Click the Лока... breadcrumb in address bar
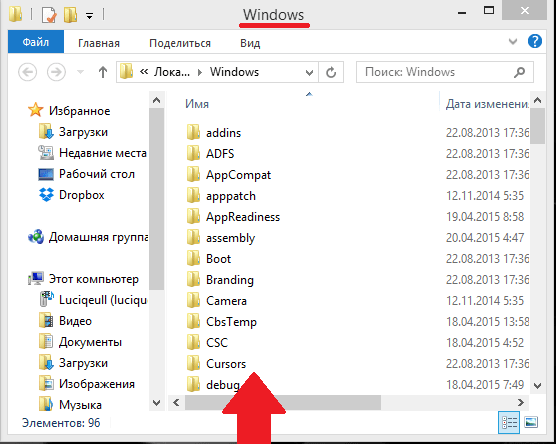The width and height of the screenshot is (556, 444). (172, 72)
